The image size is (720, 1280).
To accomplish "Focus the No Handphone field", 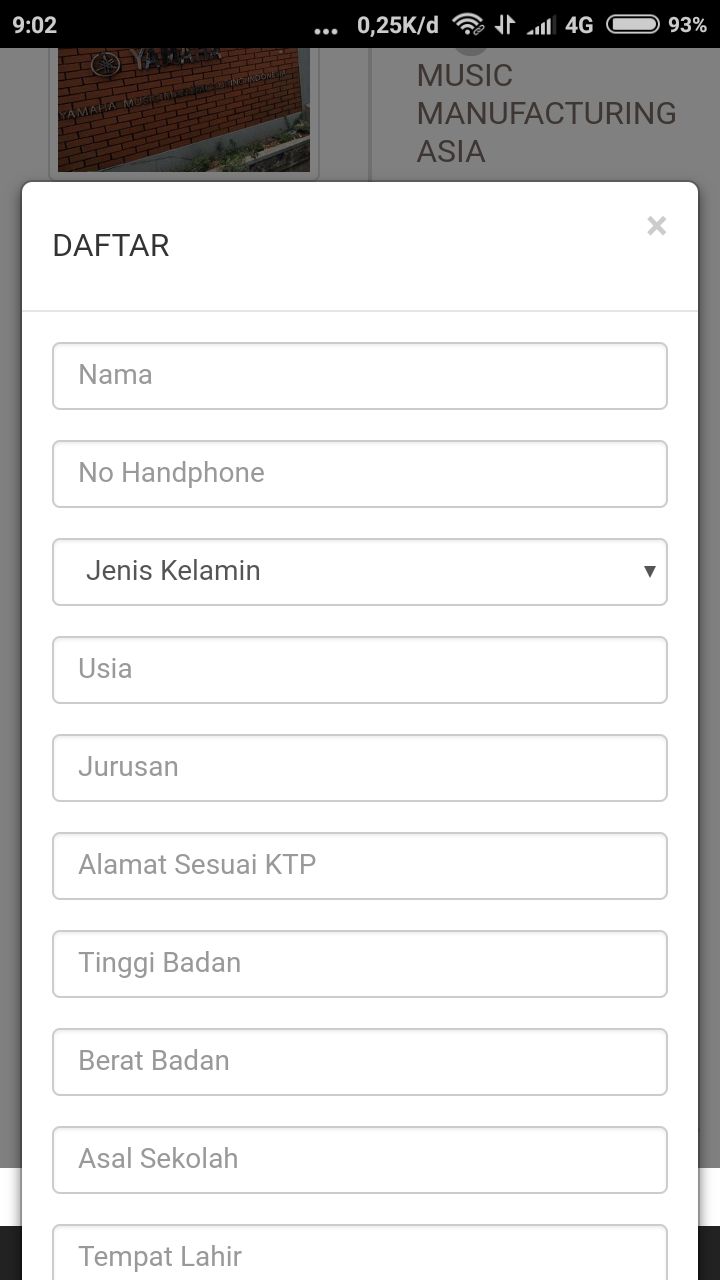I will coord(360,474).
